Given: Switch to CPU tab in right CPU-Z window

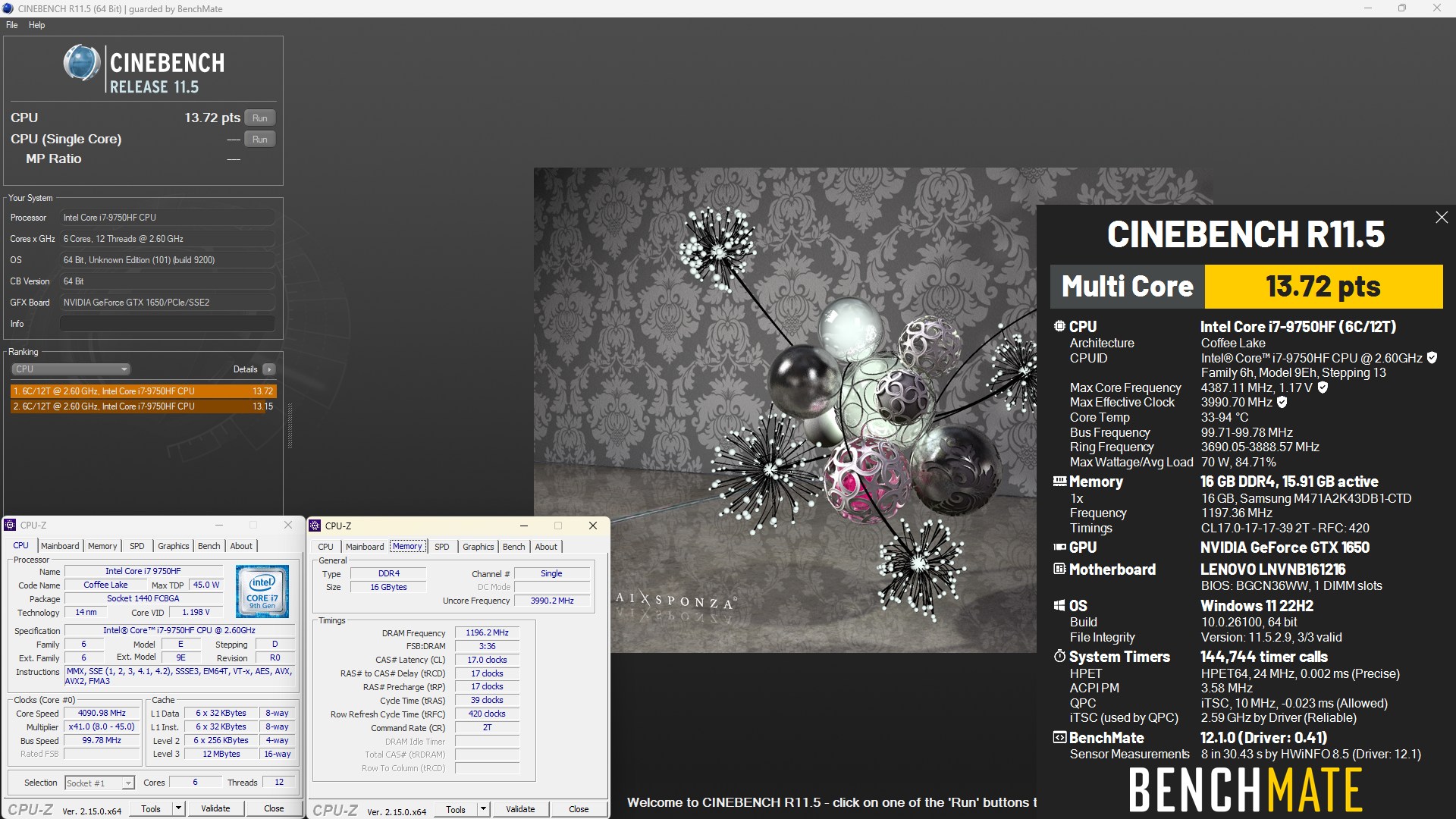Looking at the screenshot, I should coord(325,547).
